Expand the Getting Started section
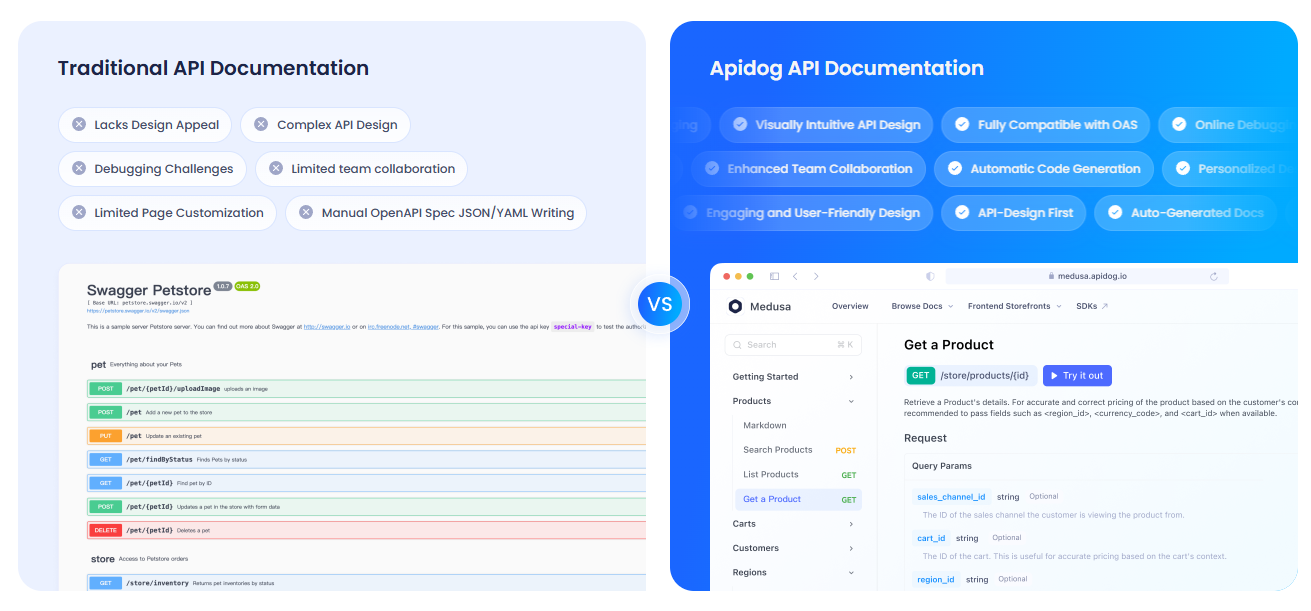Viewport: 1311px width, 611px height. tap(851, 377)
